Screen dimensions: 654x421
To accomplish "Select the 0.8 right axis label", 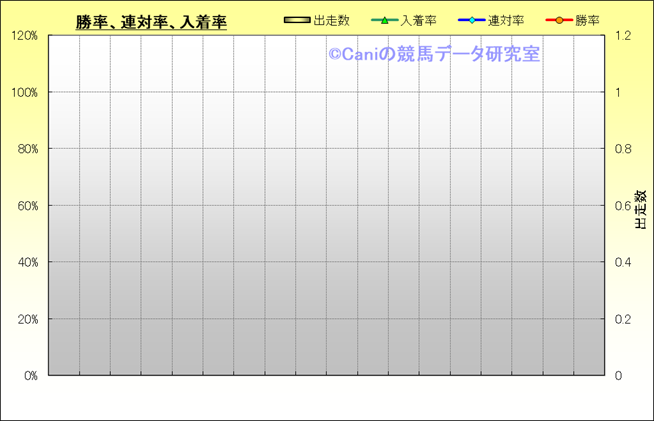I will pyautogui.click(x=622, y=149).
